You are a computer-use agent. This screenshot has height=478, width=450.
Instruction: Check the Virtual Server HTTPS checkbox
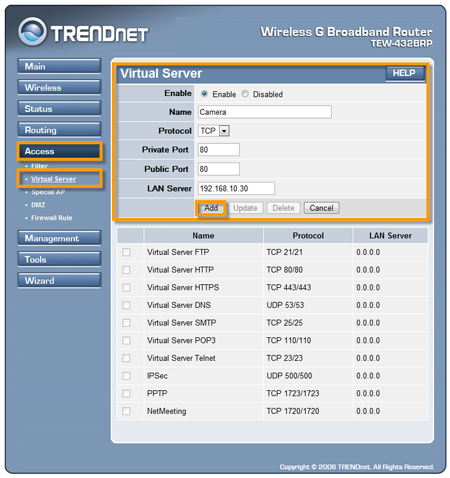click(x=126, y=287)
